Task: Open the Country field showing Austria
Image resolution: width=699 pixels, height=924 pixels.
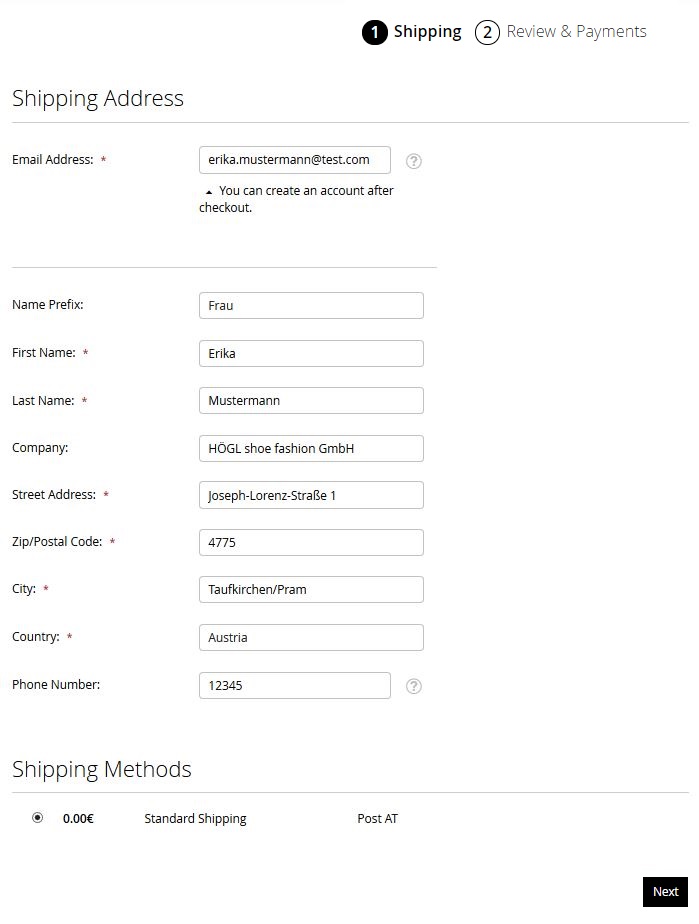Action: (311, 638)
